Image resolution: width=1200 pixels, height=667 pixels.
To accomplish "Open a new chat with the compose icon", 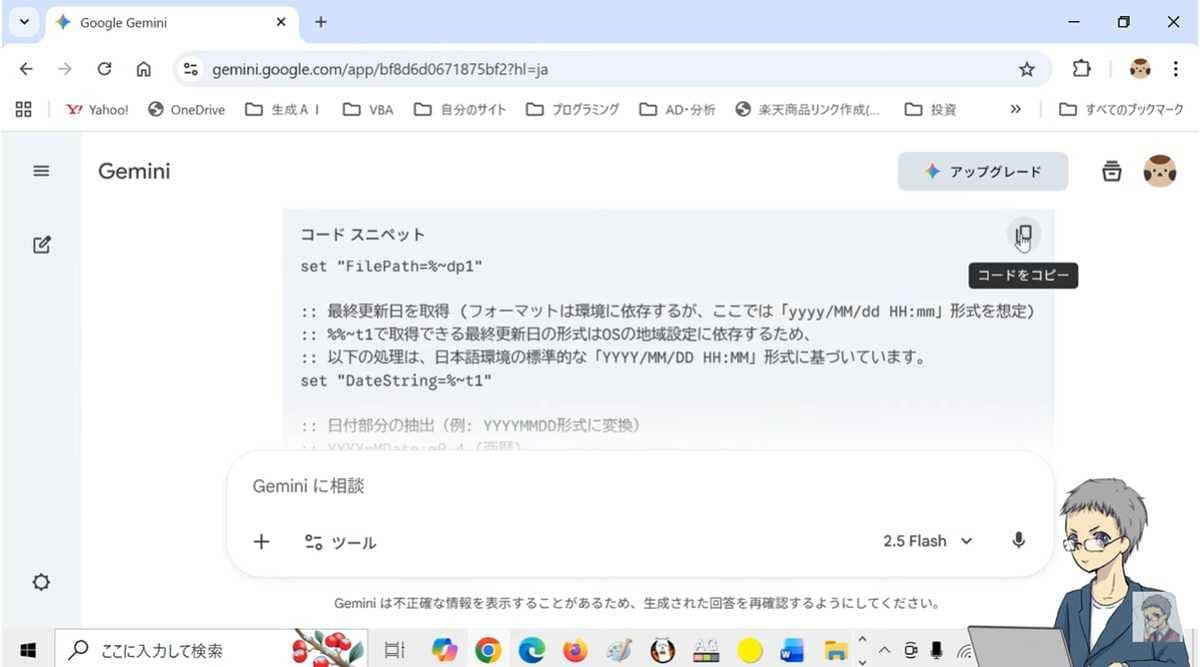I will coord(40,244).
